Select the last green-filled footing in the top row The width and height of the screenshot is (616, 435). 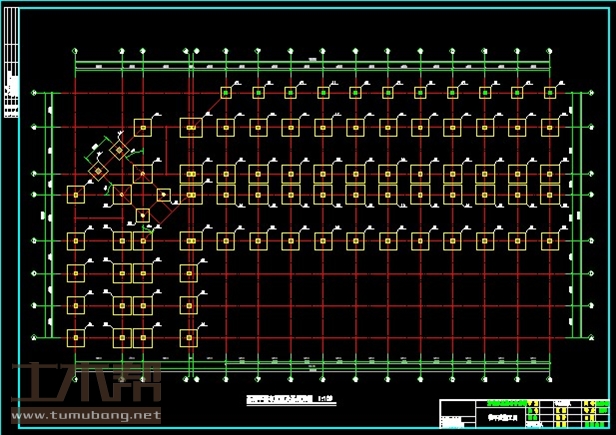pos(549,93)
